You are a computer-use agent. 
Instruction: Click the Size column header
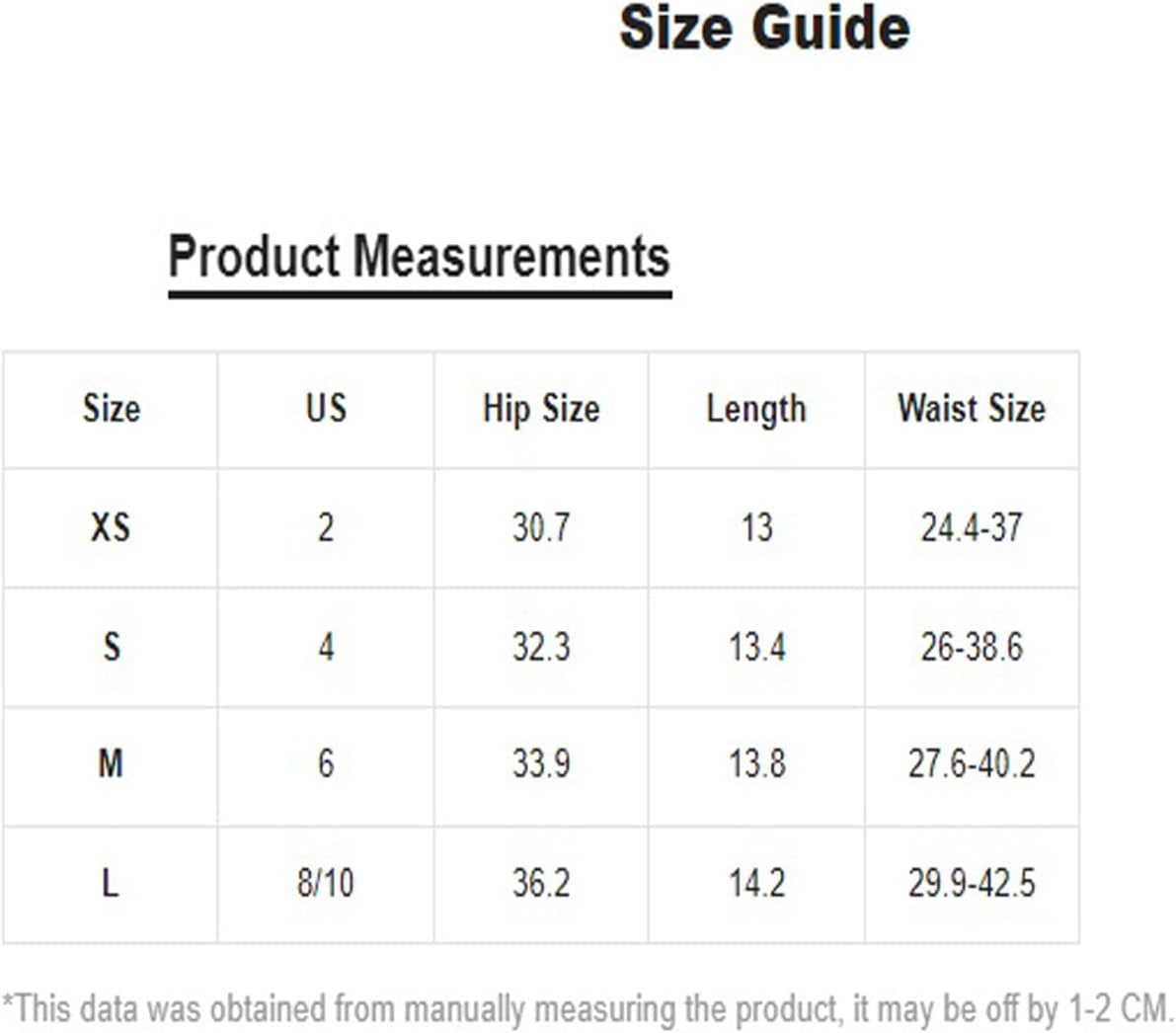[111, 409]
